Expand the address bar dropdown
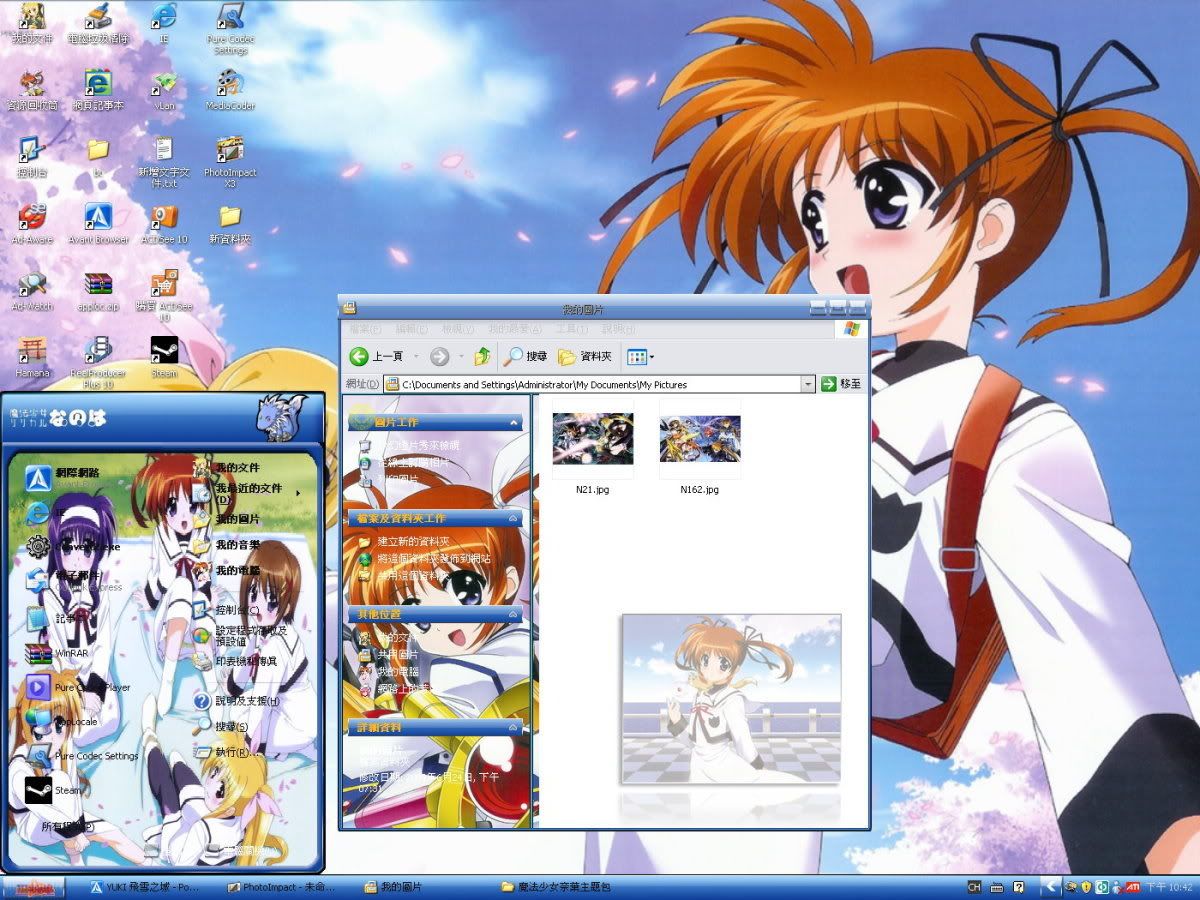1200x900 pixels. (x=808, y=384)
